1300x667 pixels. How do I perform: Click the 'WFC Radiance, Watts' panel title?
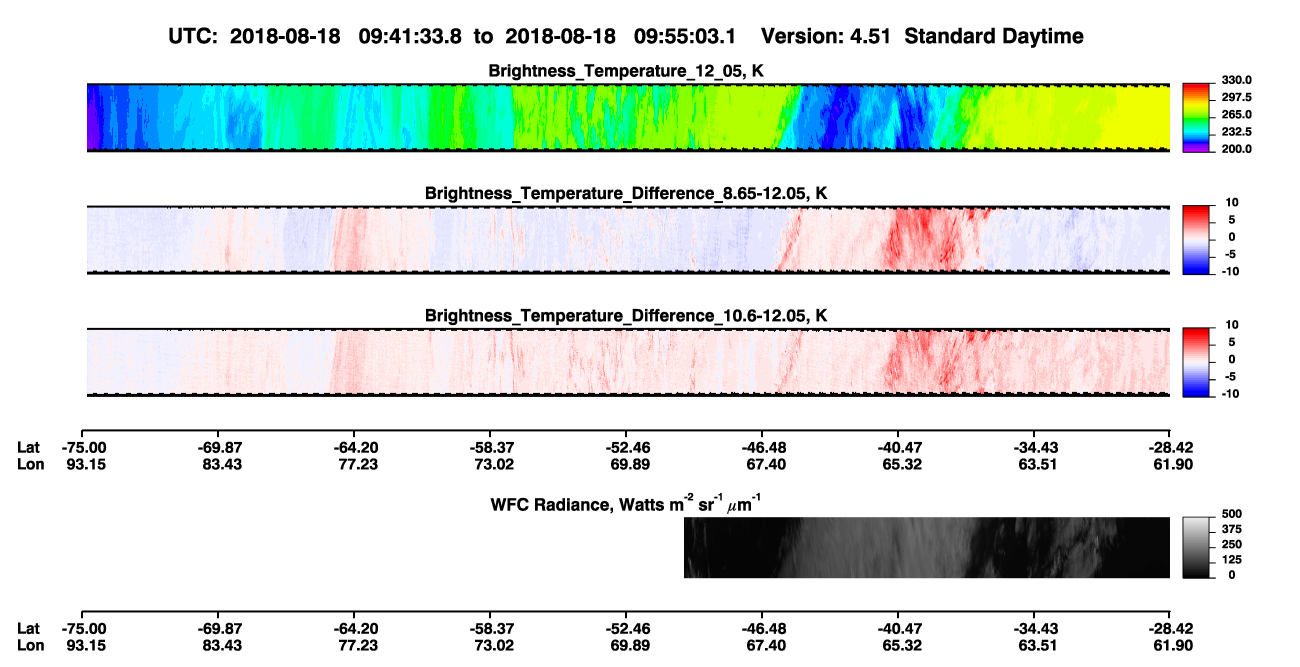[x=628, y=503]
